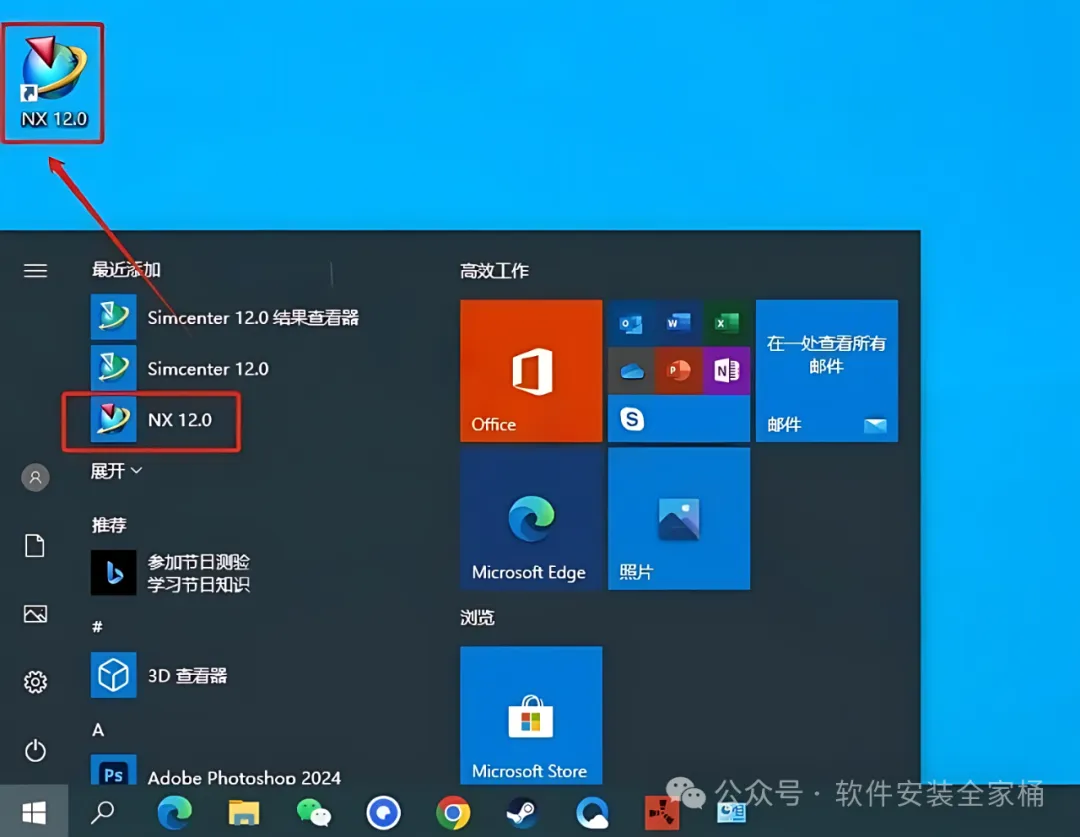Launch Adobe Photoshop 2024
The width and height of the screenshot is (1080, 837).
pos(216,772)
